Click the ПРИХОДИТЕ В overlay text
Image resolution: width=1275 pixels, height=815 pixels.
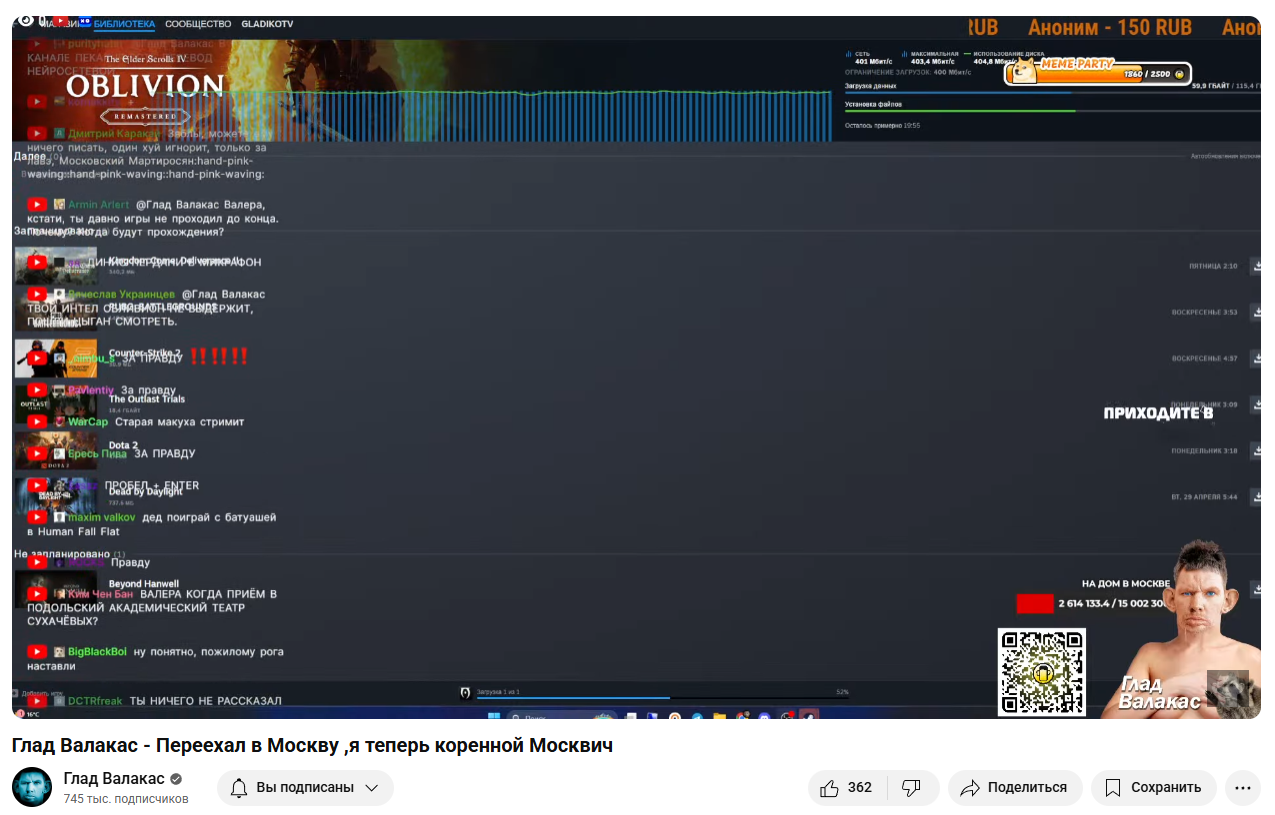tap(1158, 413)
